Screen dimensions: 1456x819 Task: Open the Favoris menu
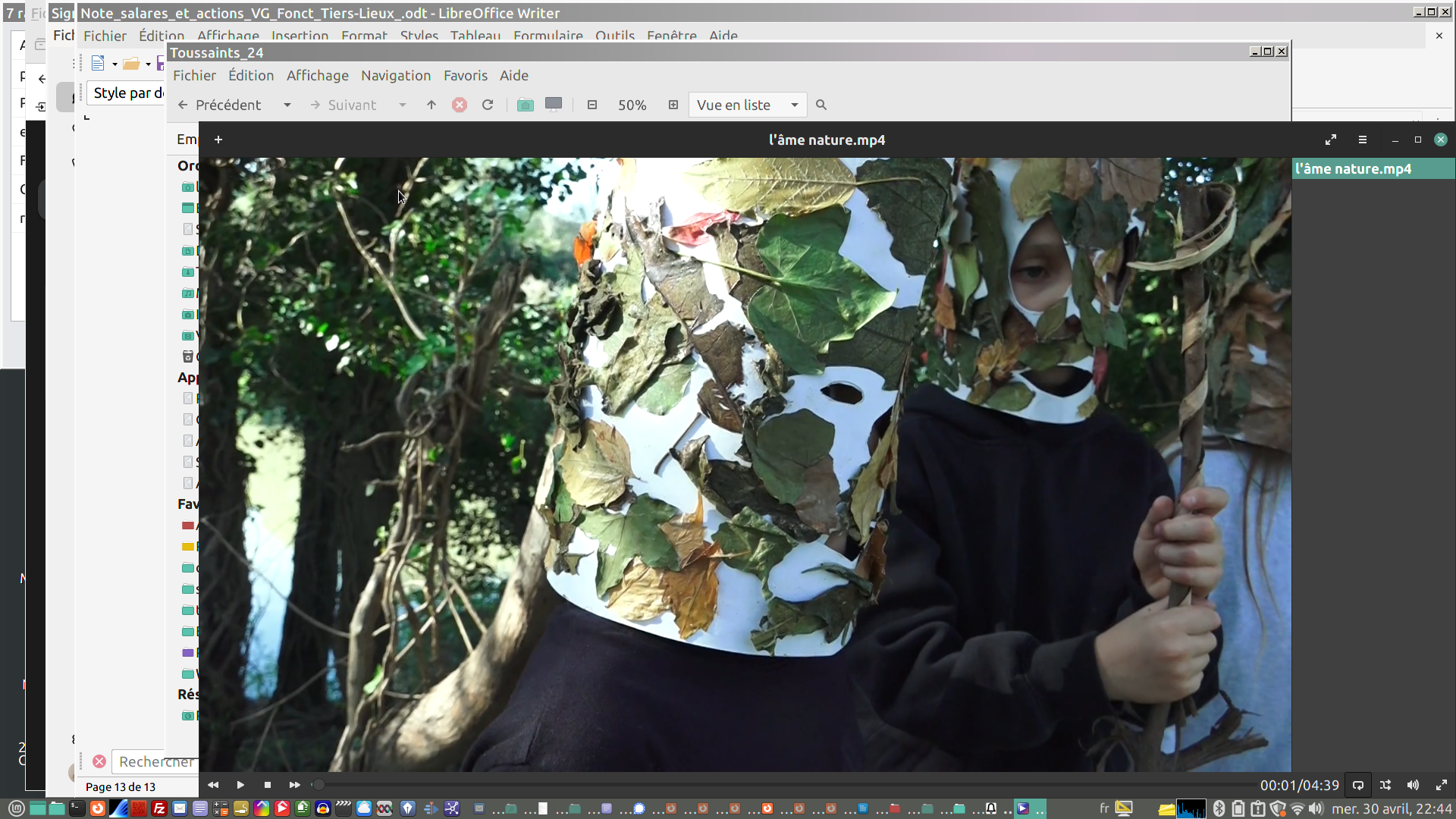465,76
